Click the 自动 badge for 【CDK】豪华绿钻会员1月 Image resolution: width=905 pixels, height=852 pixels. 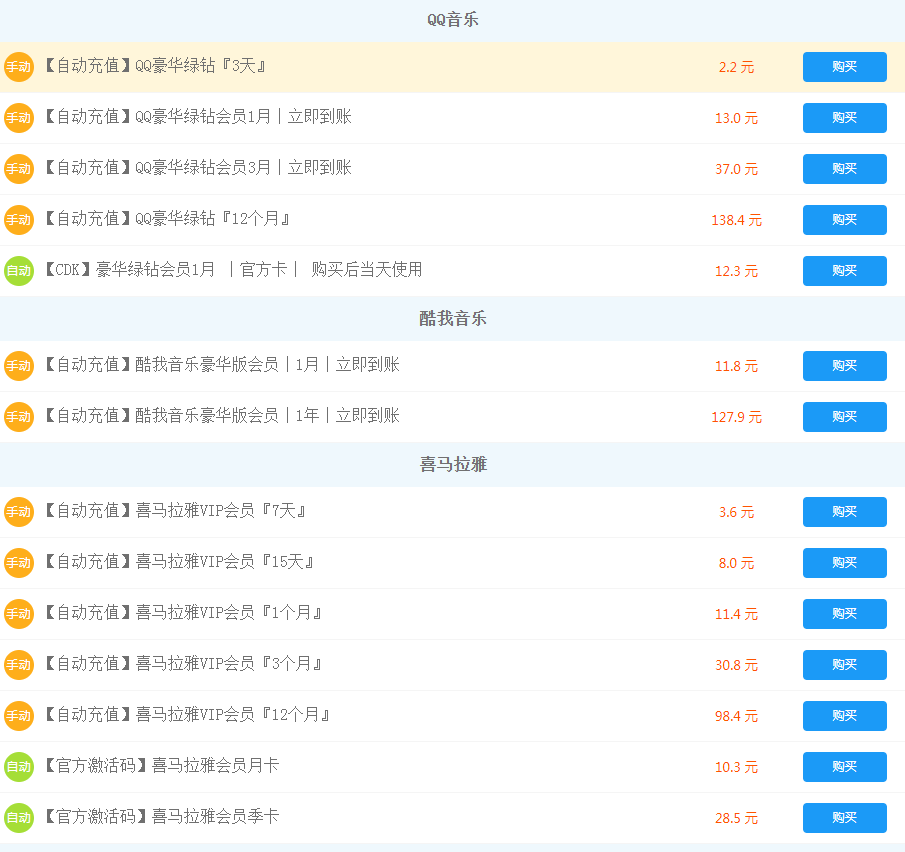coord(19,271)
